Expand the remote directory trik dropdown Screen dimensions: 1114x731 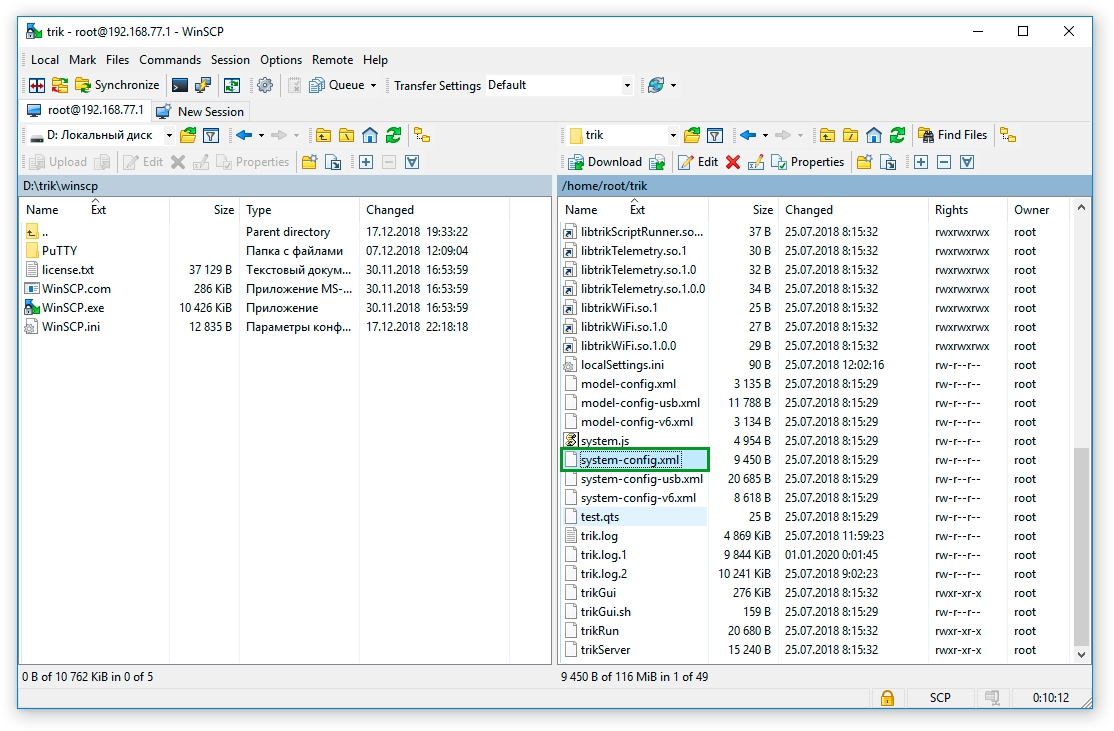click(x=673, y=135)
